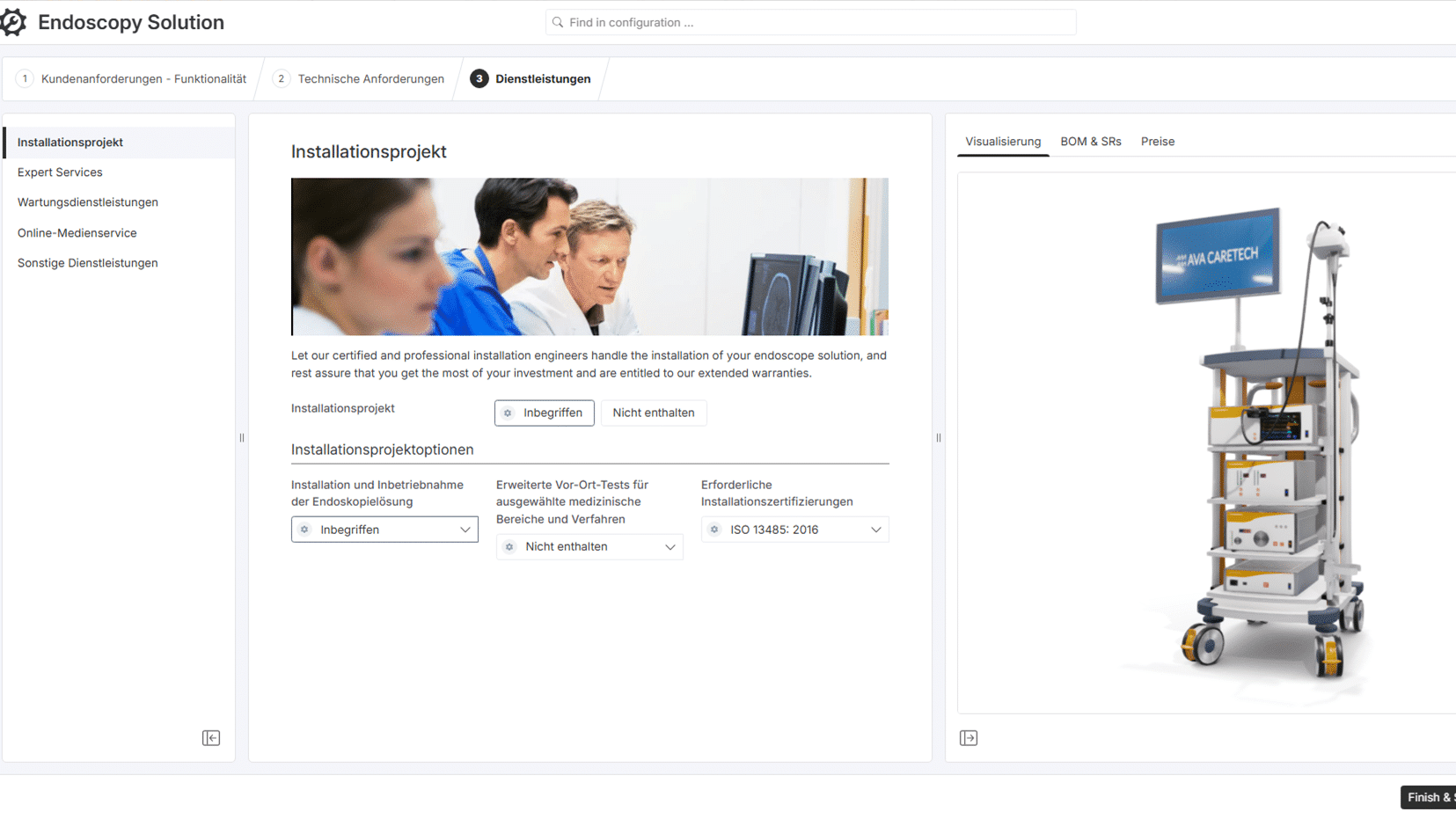
Task: Open the Preise tab
Action: pos(1157,142)
